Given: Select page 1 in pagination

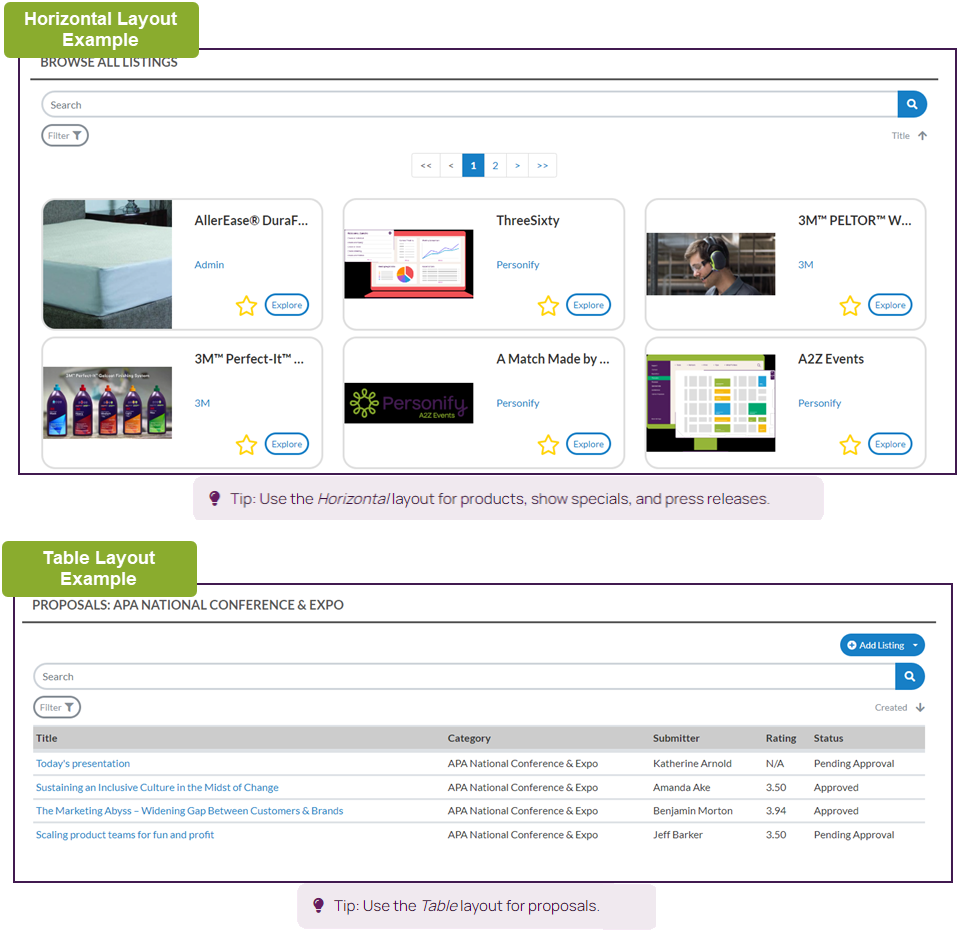Looking at the screenshot, I should [473, 165].
